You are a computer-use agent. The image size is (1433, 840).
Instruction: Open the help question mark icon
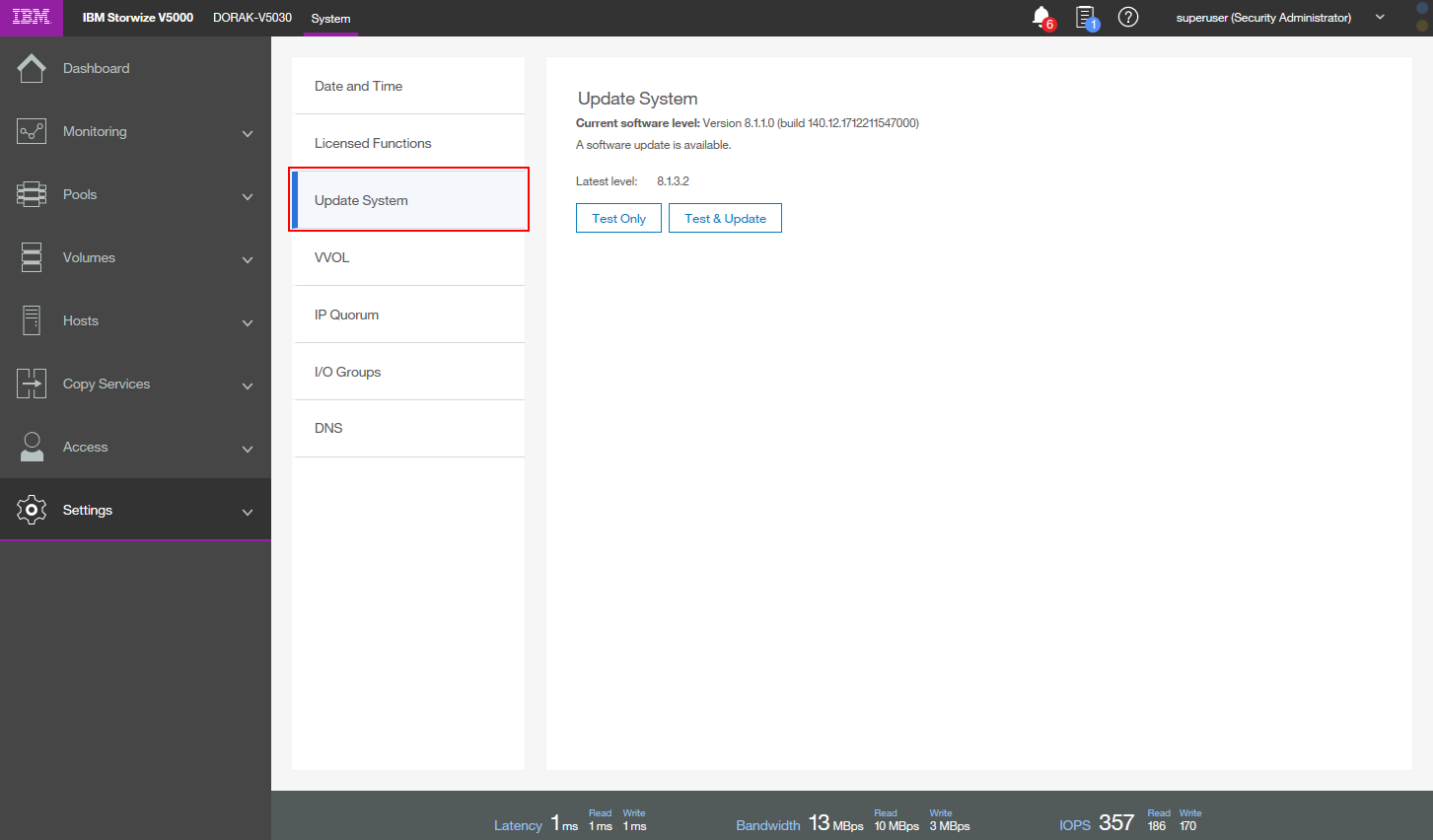point(1128,18)
